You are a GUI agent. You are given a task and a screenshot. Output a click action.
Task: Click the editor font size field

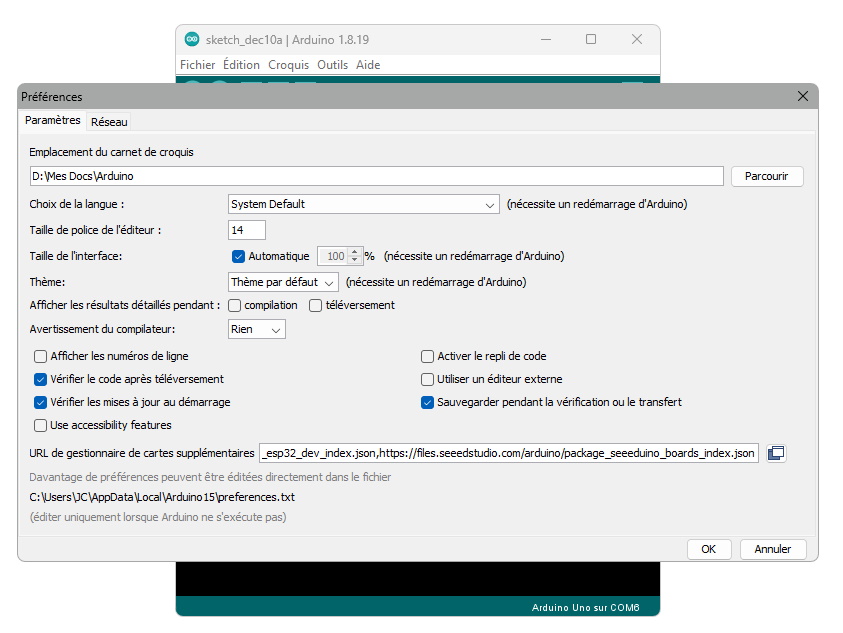247,230
